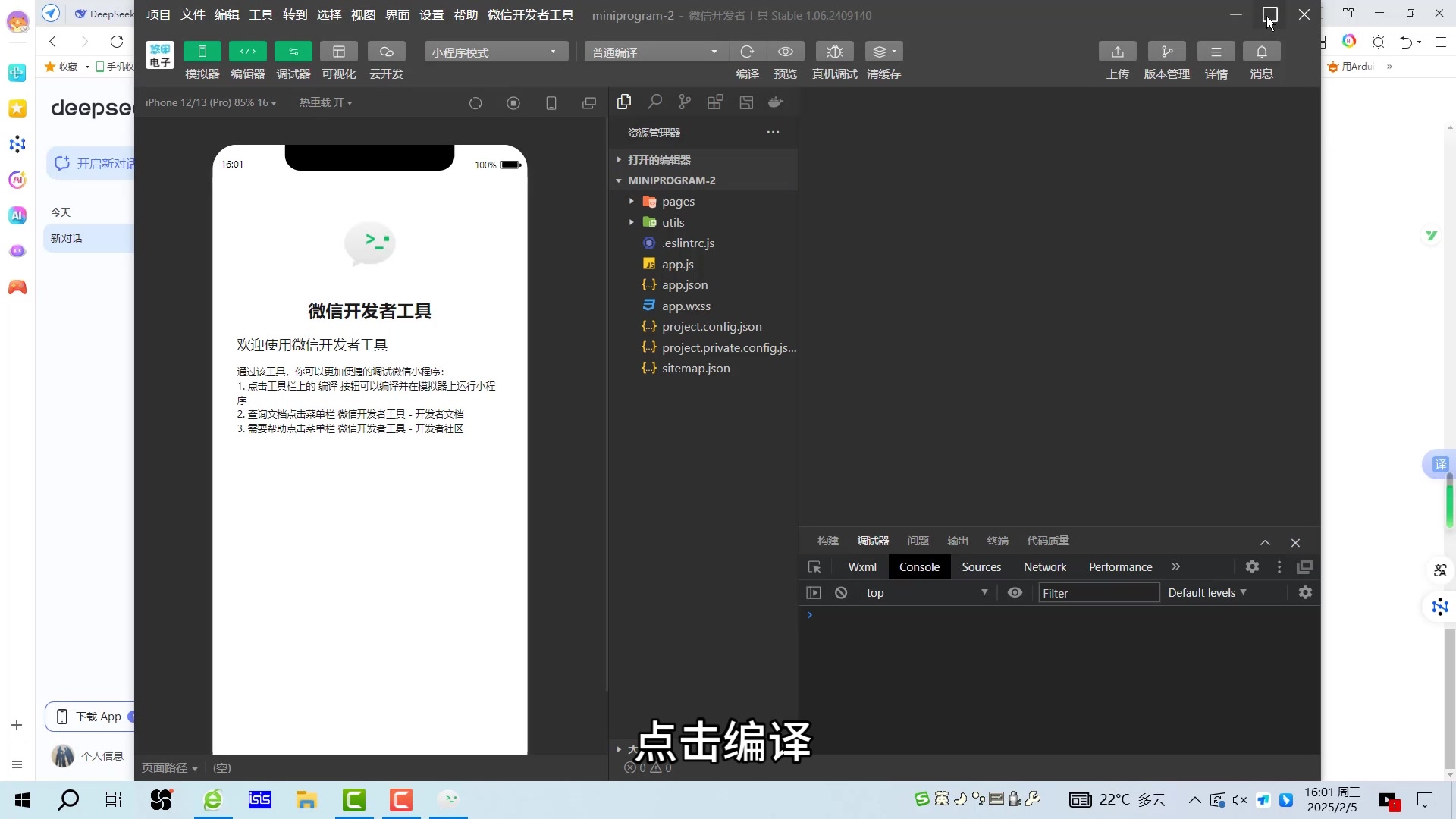
Task: Open the 模拟器 simulator panel
Action: [201, 61]
